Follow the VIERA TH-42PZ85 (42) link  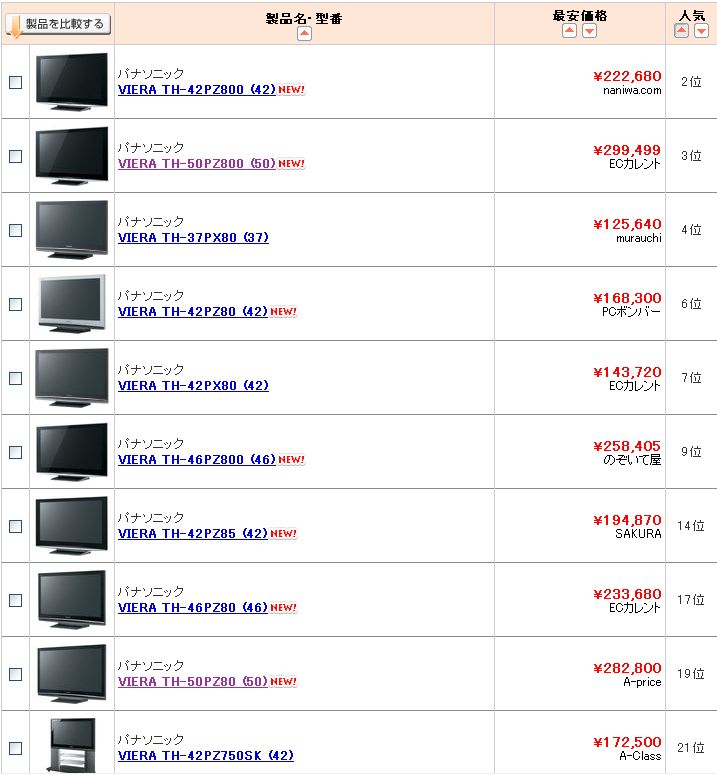point(193,534)
